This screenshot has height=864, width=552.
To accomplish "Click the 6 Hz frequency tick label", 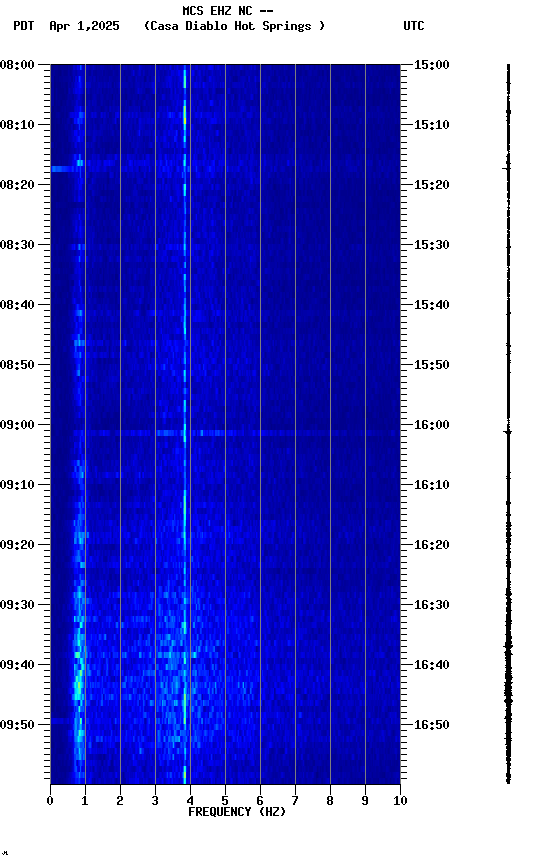I will click(260, 801).
